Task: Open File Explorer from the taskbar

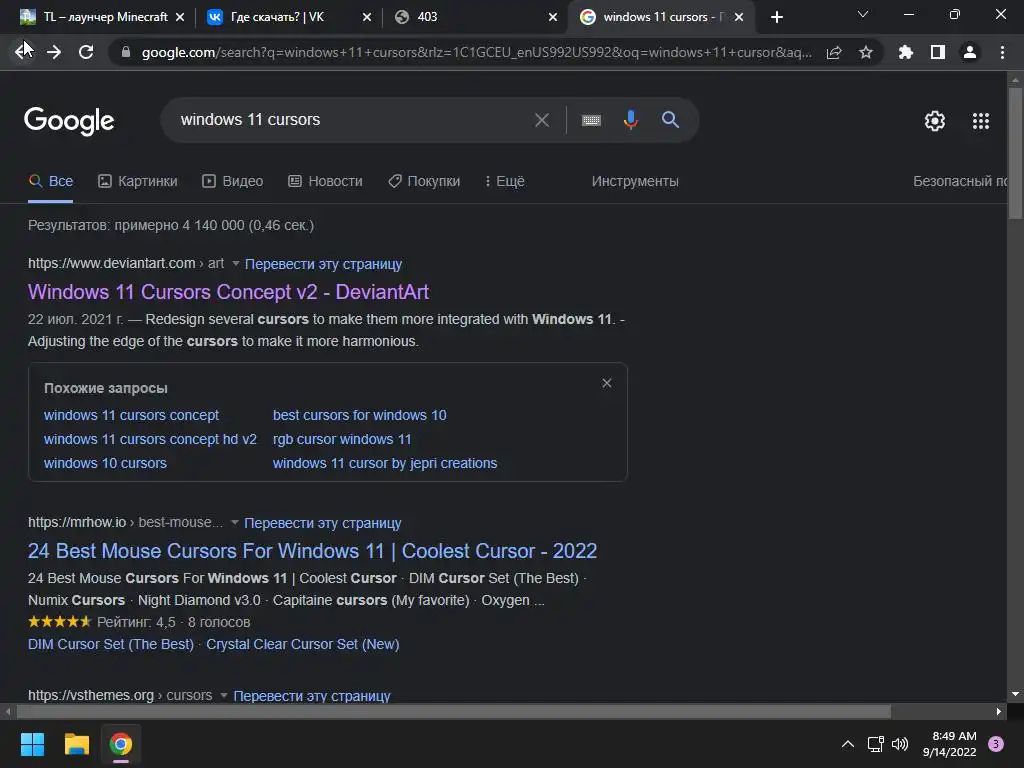Action: pos(76,744)
